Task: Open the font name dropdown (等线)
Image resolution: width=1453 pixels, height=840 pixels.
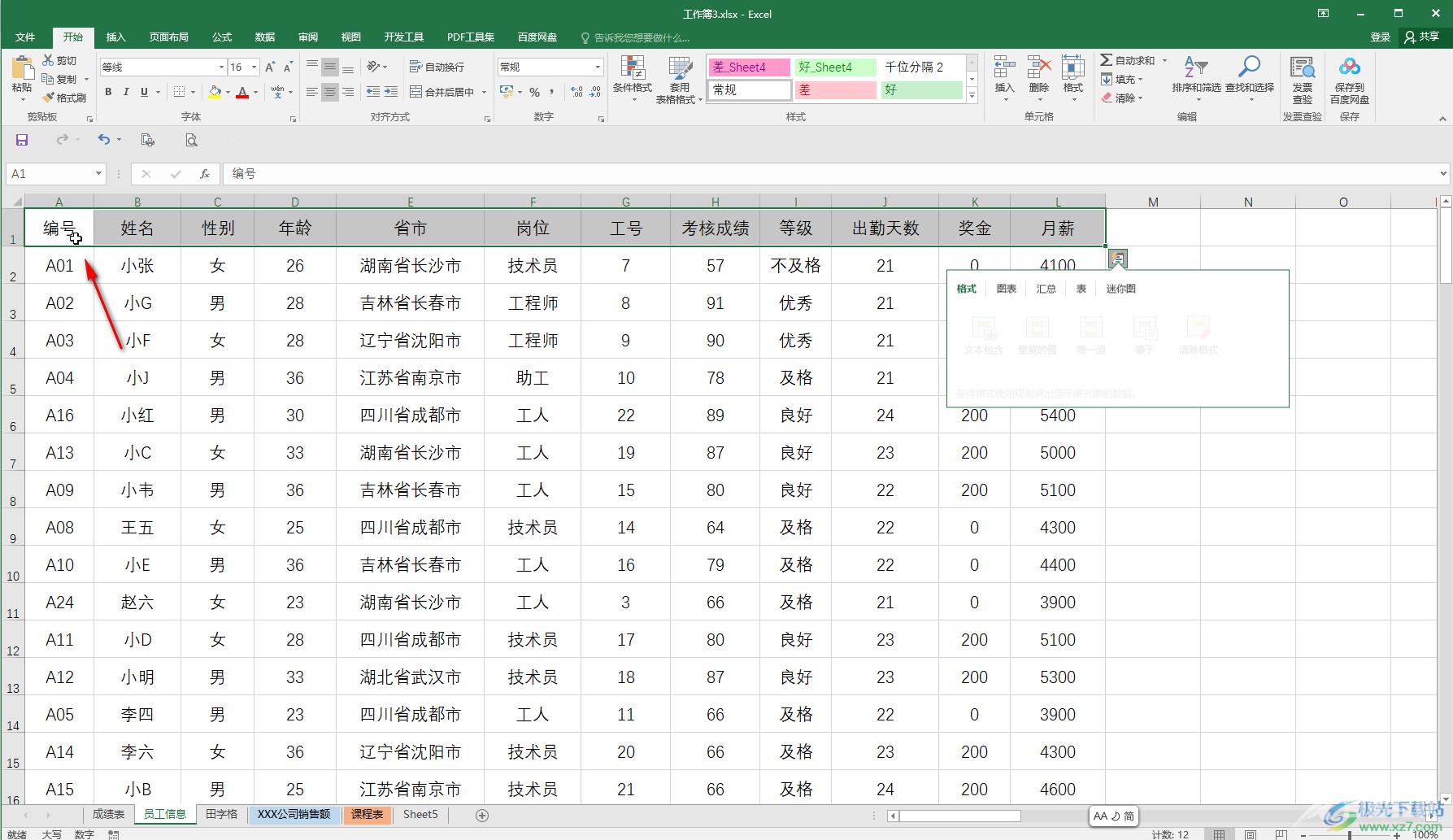Action: tap(220, 67)
